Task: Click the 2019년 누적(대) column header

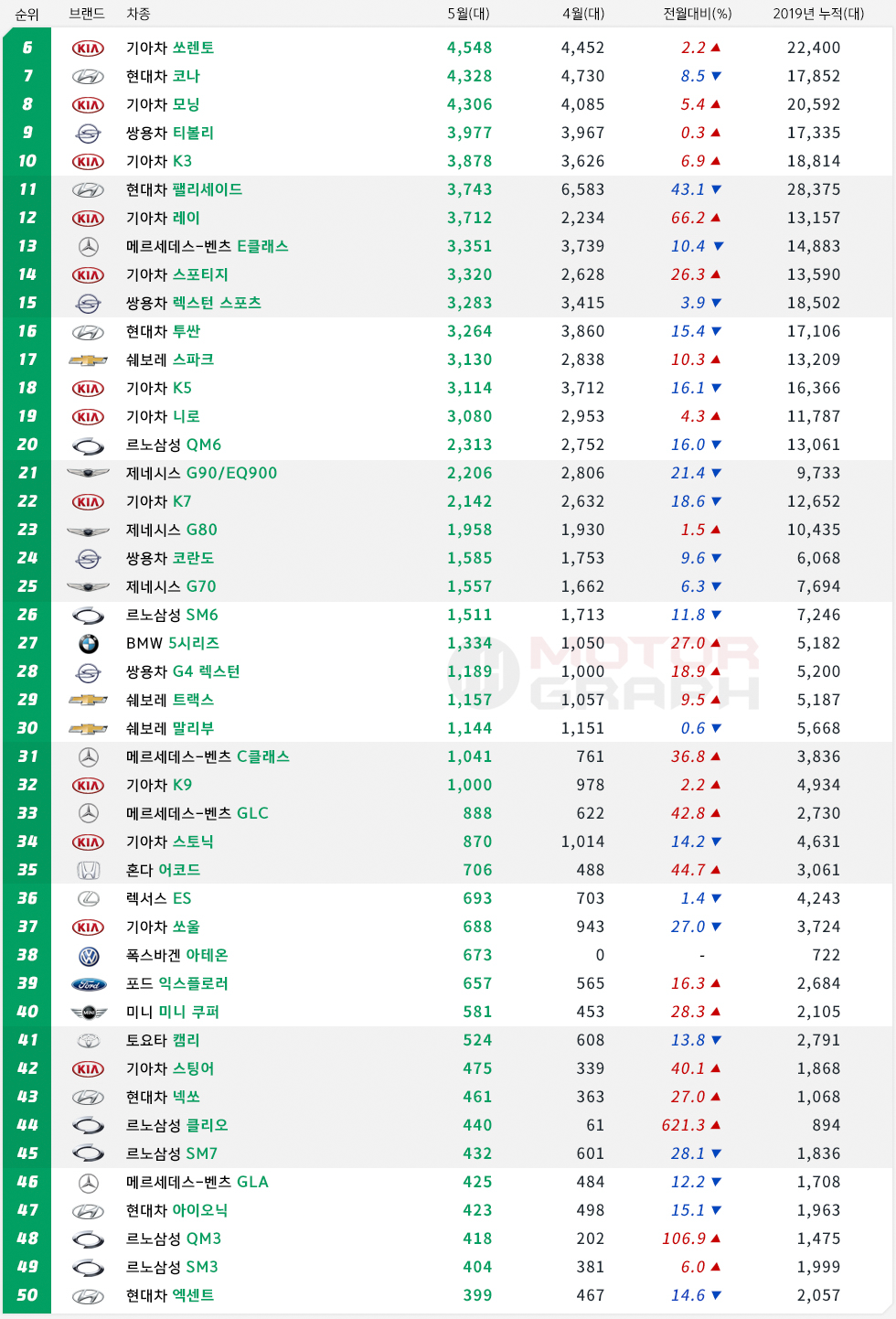Action: [x=817, y=14]
